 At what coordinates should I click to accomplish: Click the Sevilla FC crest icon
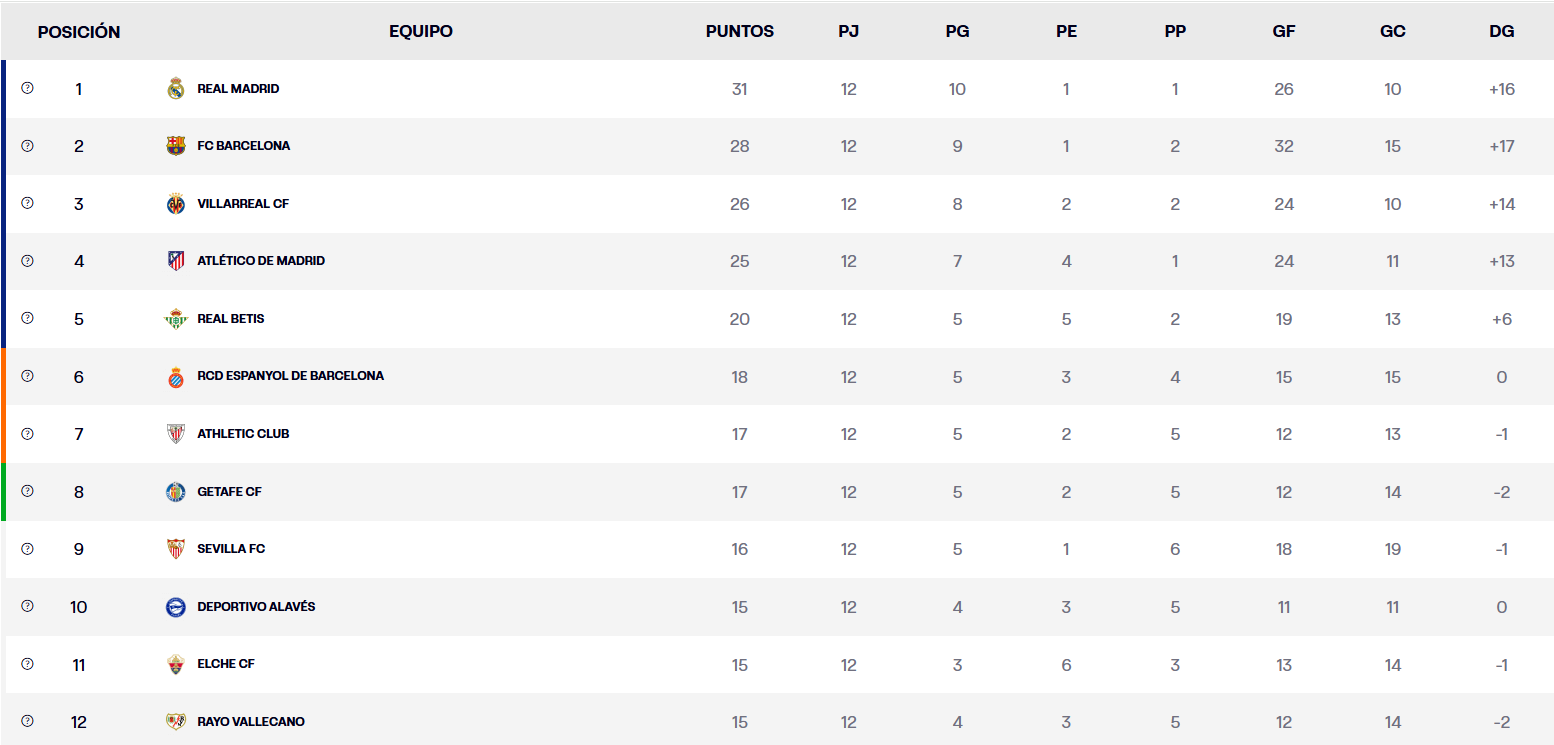click(176, 549)
